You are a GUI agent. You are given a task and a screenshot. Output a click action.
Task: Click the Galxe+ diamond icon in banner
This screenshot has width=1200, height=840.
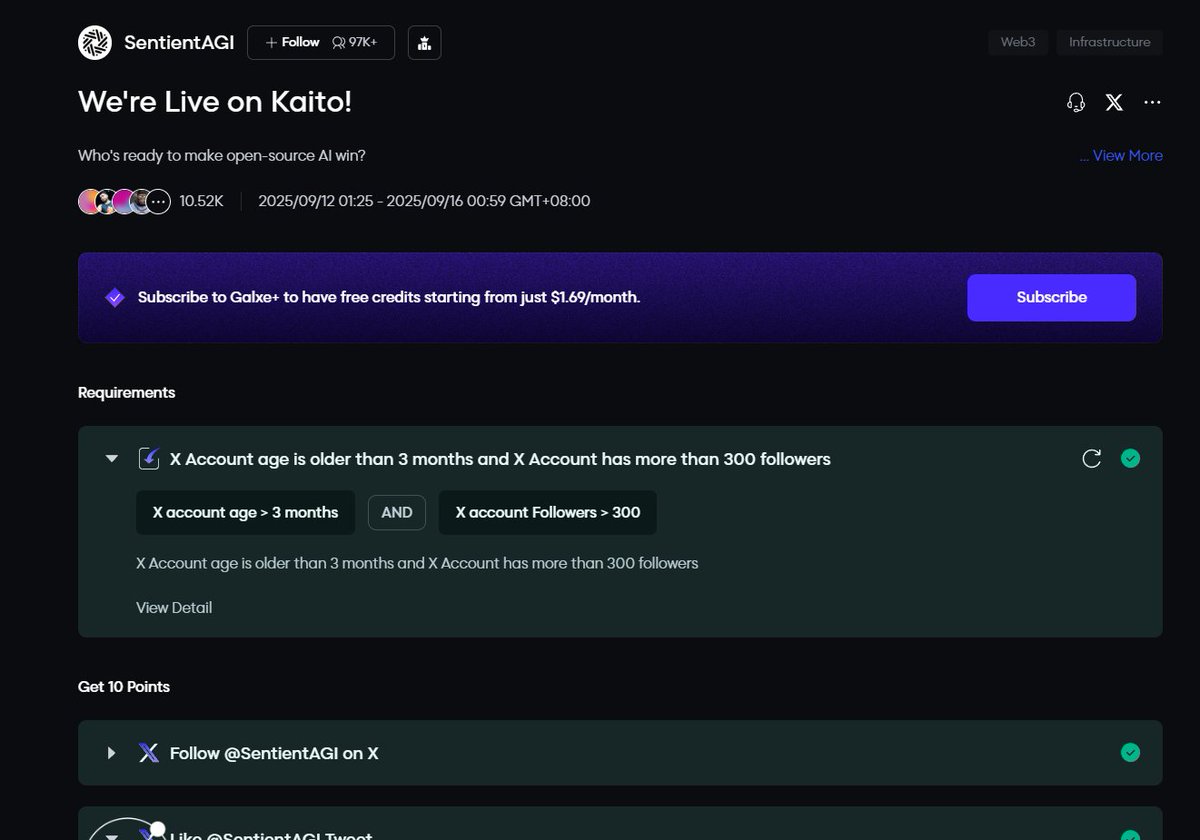(115, 297)
